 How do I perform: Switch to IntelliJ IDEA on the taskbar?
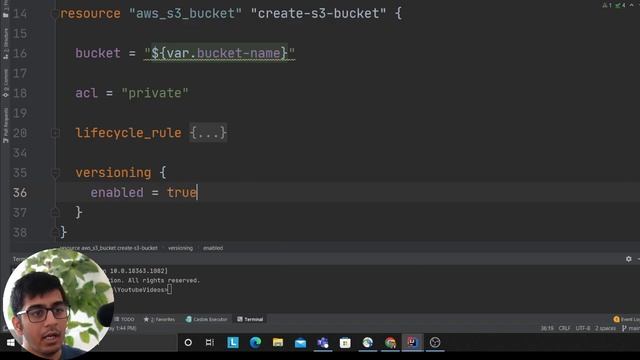[412, 342]
